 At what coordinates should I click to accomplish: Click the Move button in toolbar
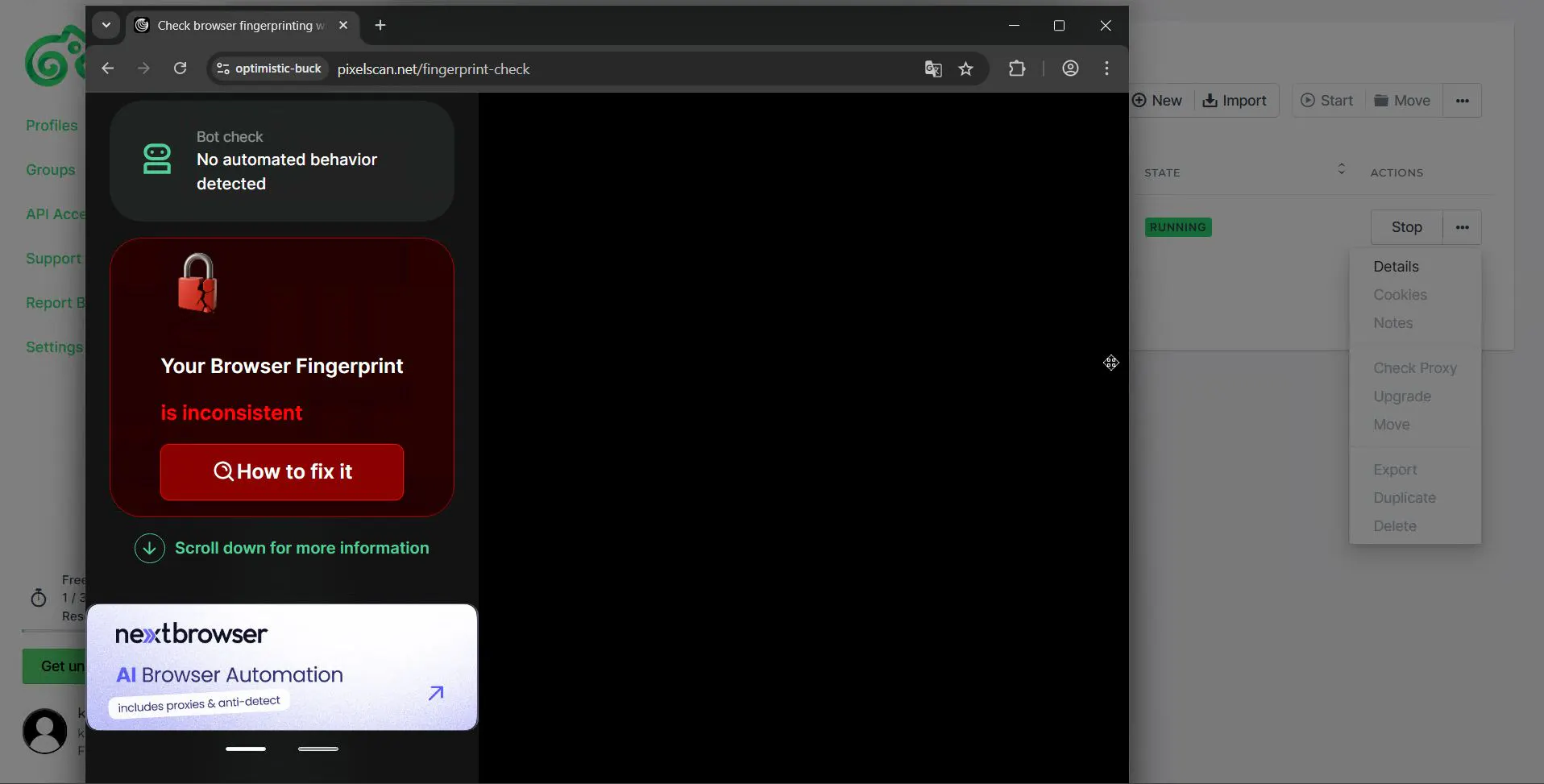pyautogui.click(x=1403, y=101)
